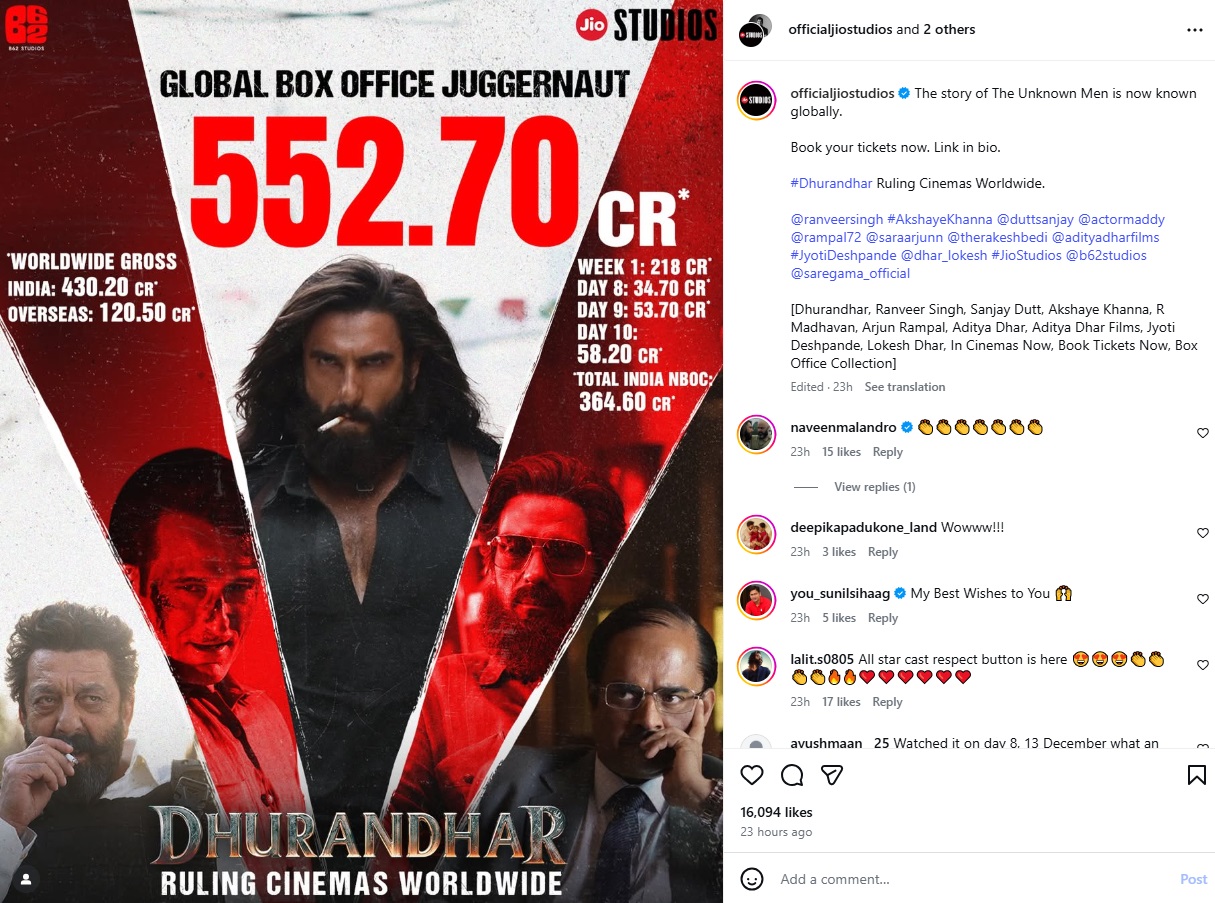The height and width of the screenshot is (903, 1215).
Task: Click See translation under caption
Action: point(904,387)
